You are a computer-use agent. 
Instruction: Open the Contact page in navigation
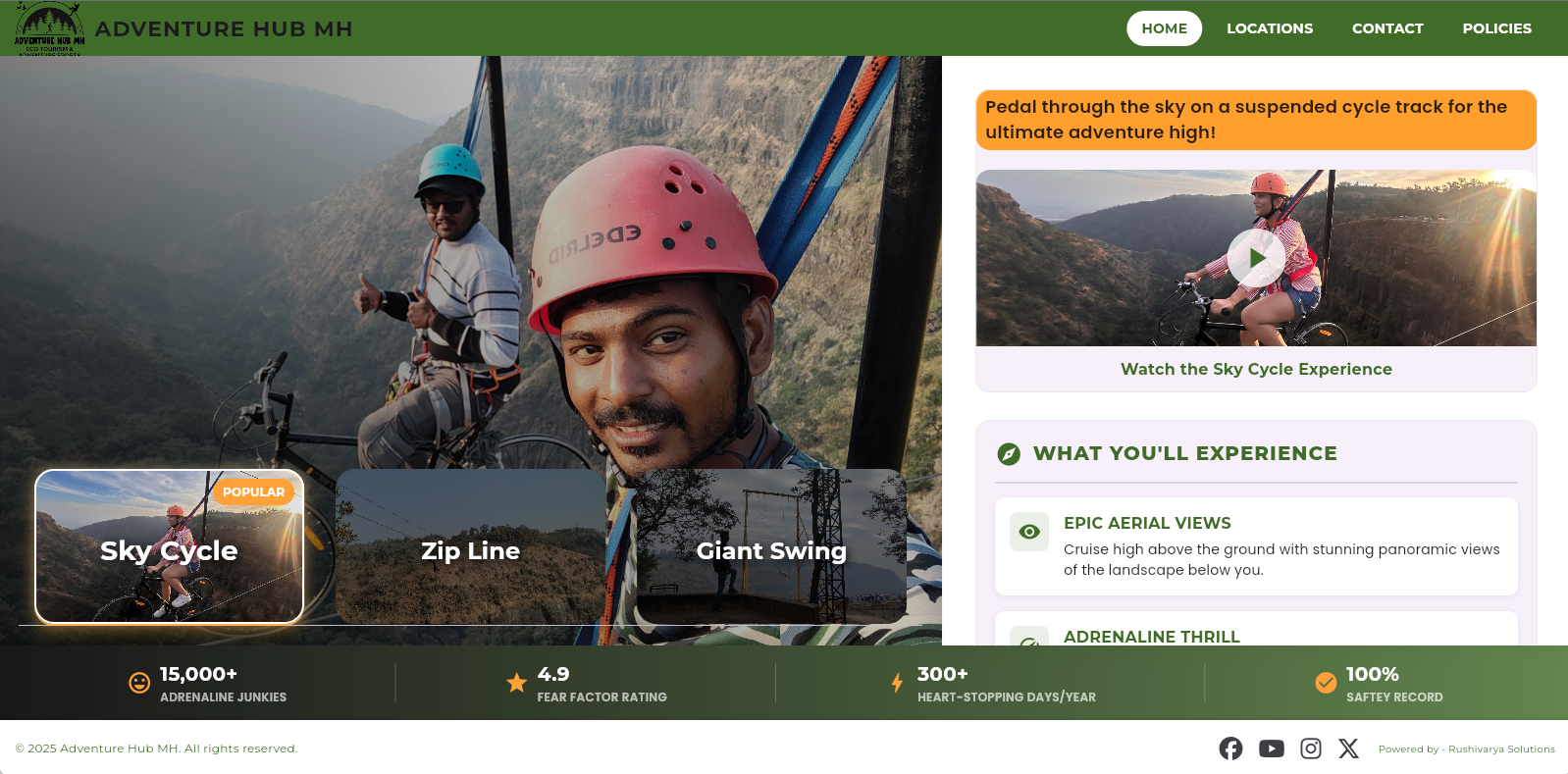pos(1386,28)
